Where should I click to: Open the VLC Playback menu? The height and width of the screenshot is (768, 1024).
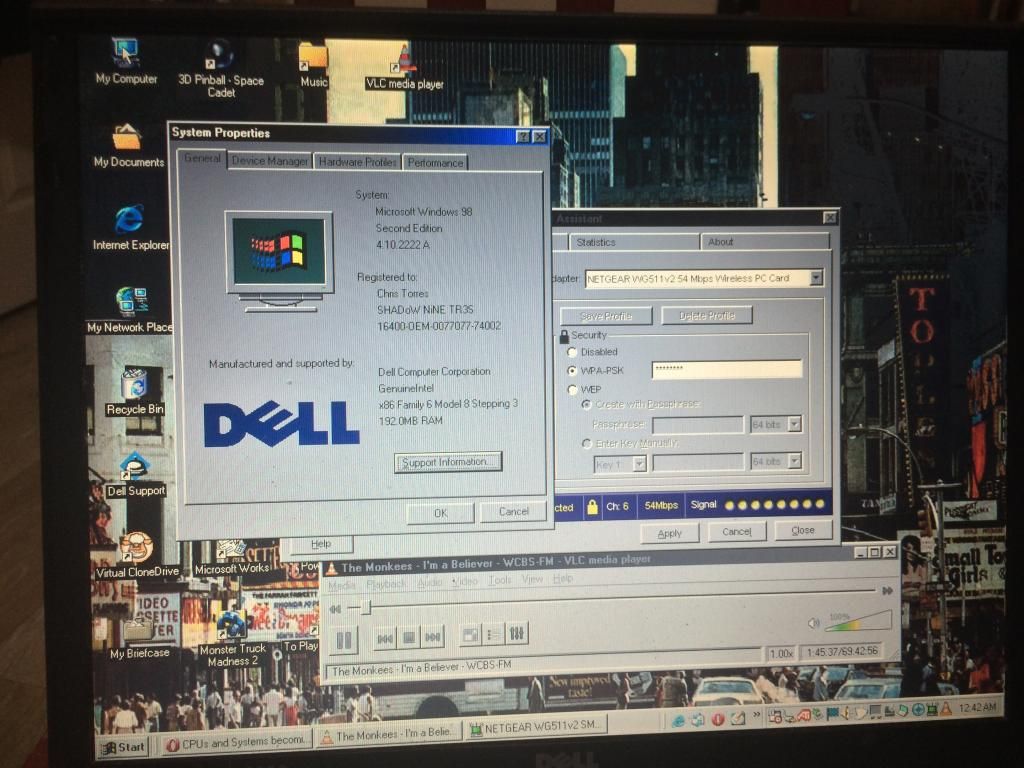386,583
